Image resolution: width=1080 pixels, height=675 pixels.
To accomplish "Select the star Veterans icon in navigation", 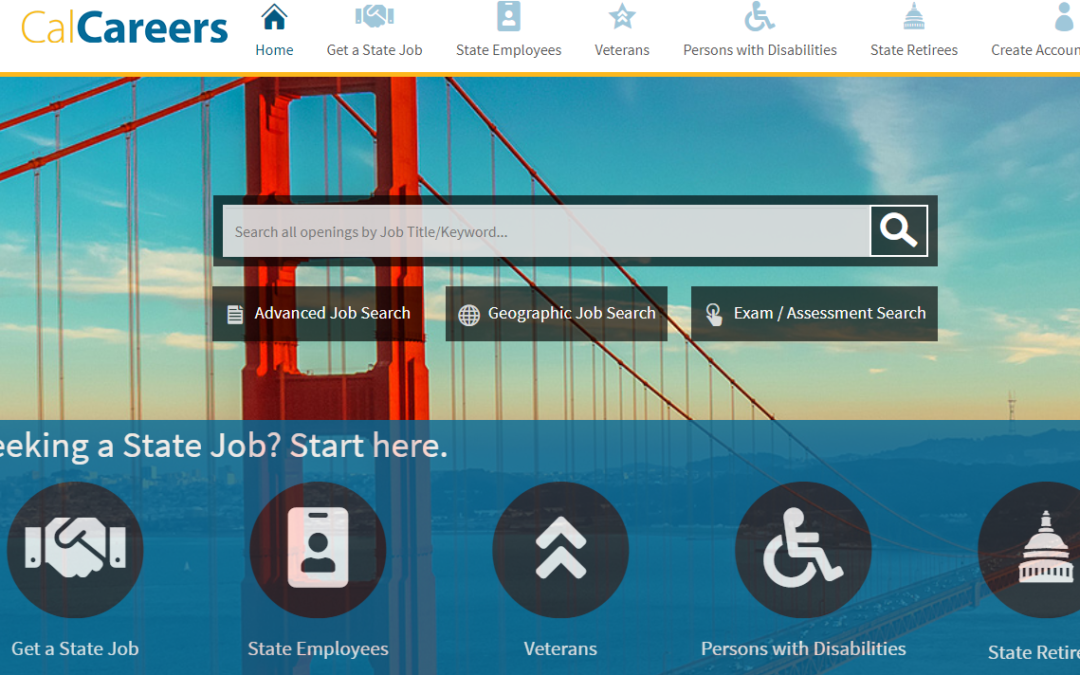I will coord(621,17).
